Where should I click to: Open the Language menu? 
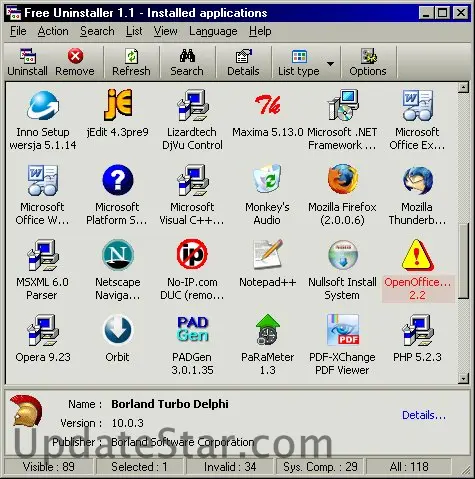213,31
